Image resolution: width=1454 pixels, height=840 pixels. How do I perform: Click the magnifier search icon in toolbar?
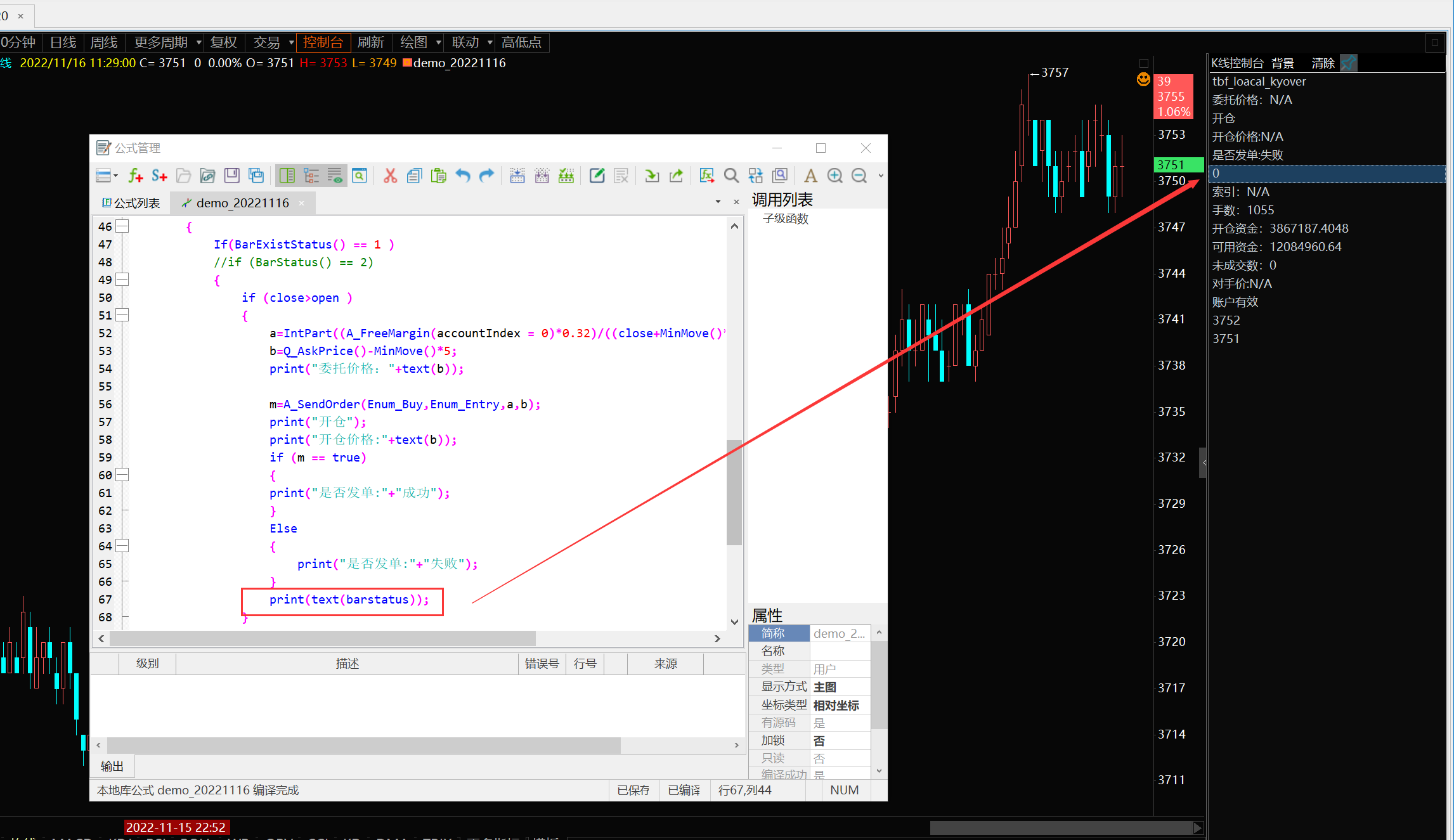point(731,176)
